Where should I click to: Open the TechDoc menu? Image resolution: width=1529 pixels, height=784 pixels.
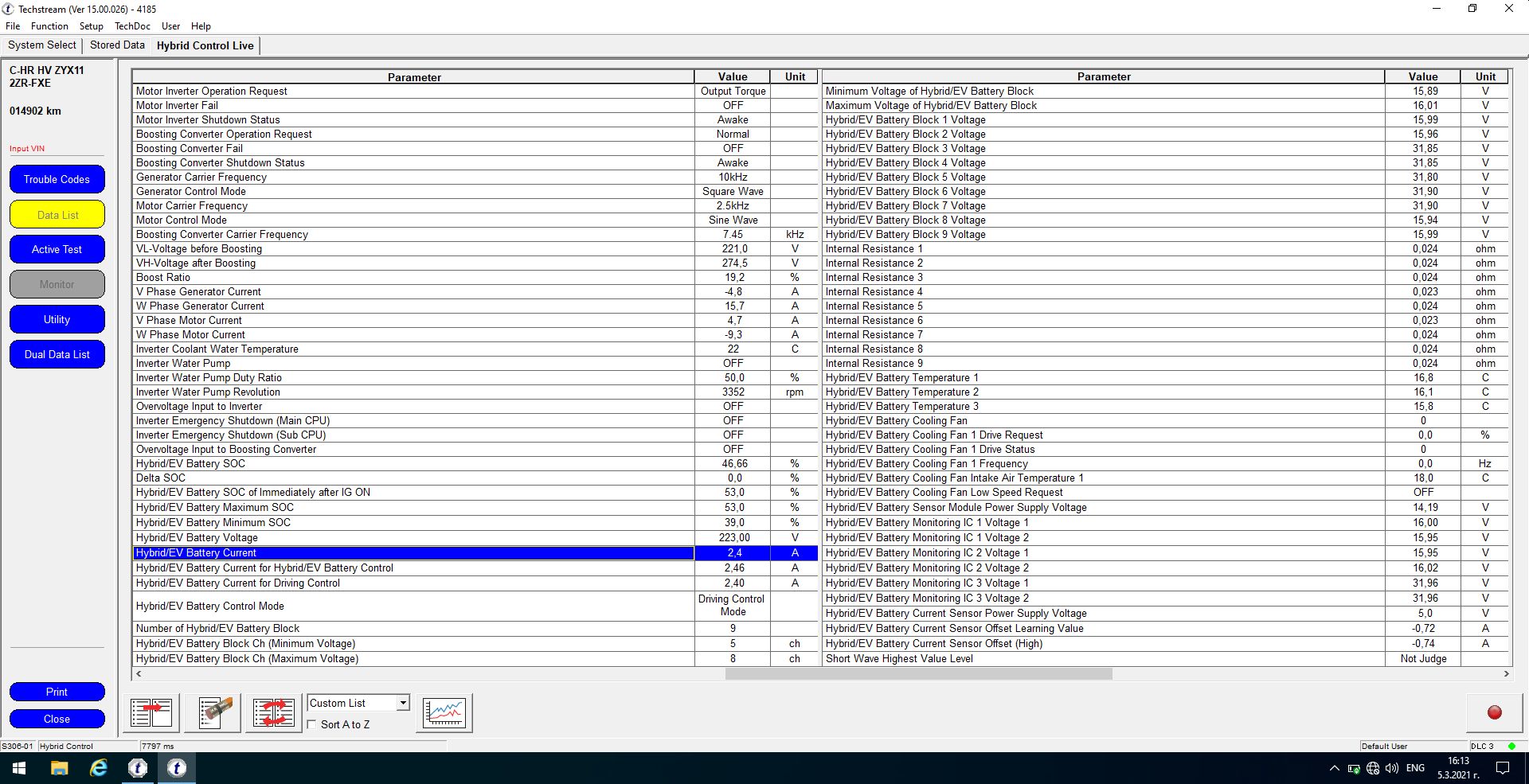click(132, 26)
